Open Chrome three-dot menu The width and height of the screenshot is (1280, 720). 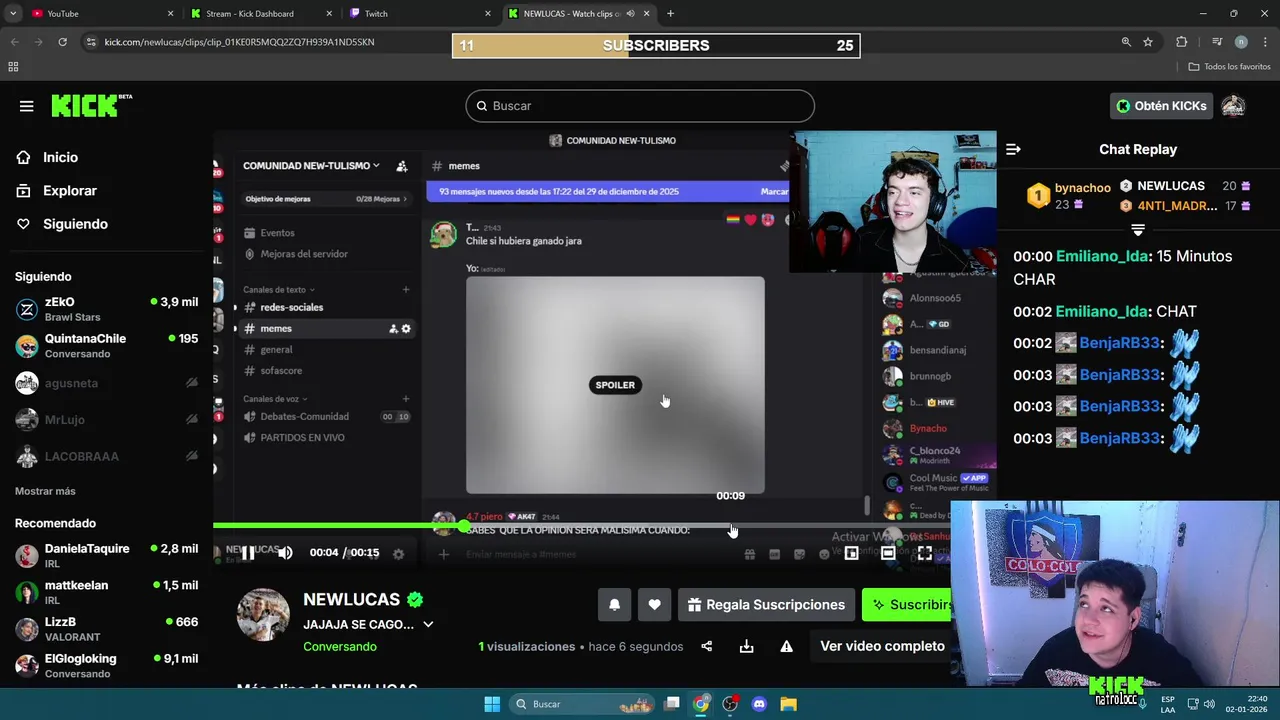click(1264, 42)
